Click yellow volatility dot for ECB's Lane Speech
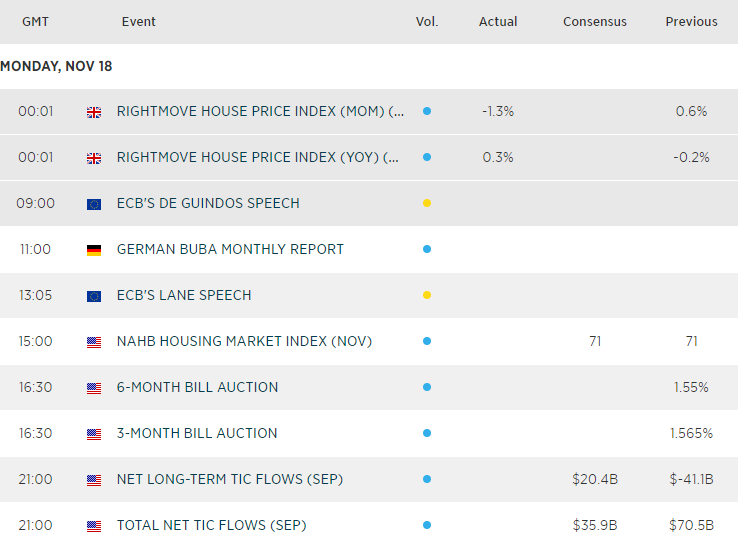 (x=427, y=296)
